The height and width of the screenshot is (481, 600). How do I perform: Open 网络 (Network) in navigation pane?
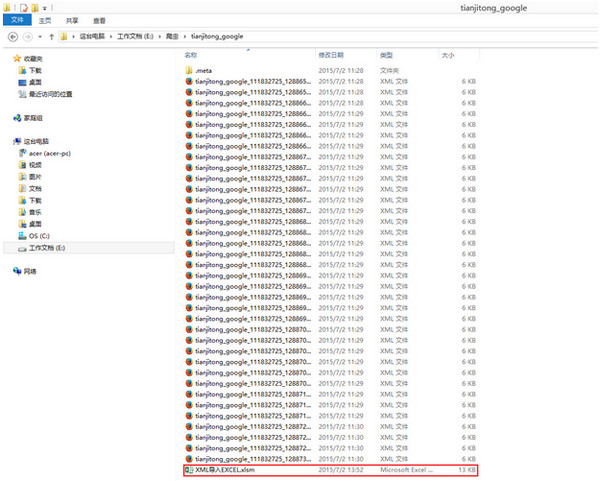click(x=30, y=271)
